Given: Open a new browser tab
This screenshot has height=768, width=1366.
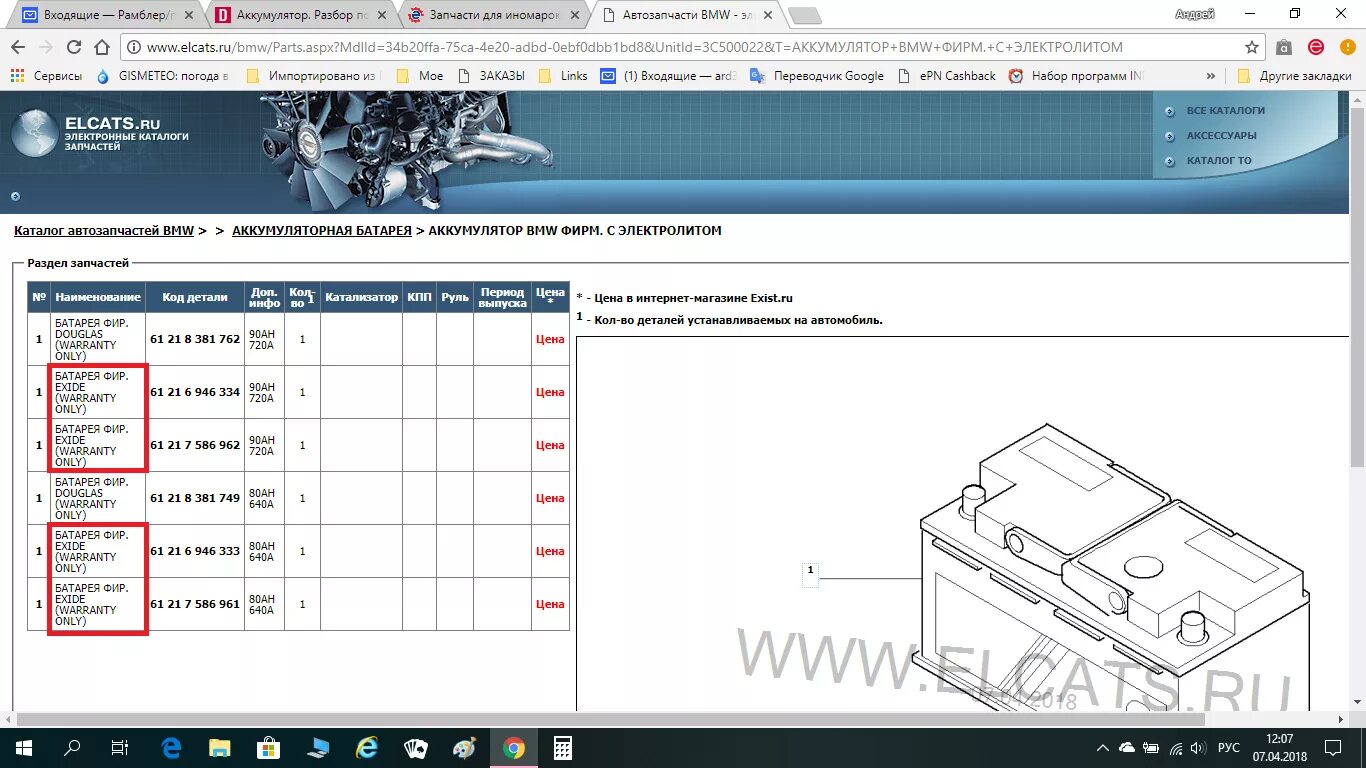Looking at the screenshot, I should 804,15.
